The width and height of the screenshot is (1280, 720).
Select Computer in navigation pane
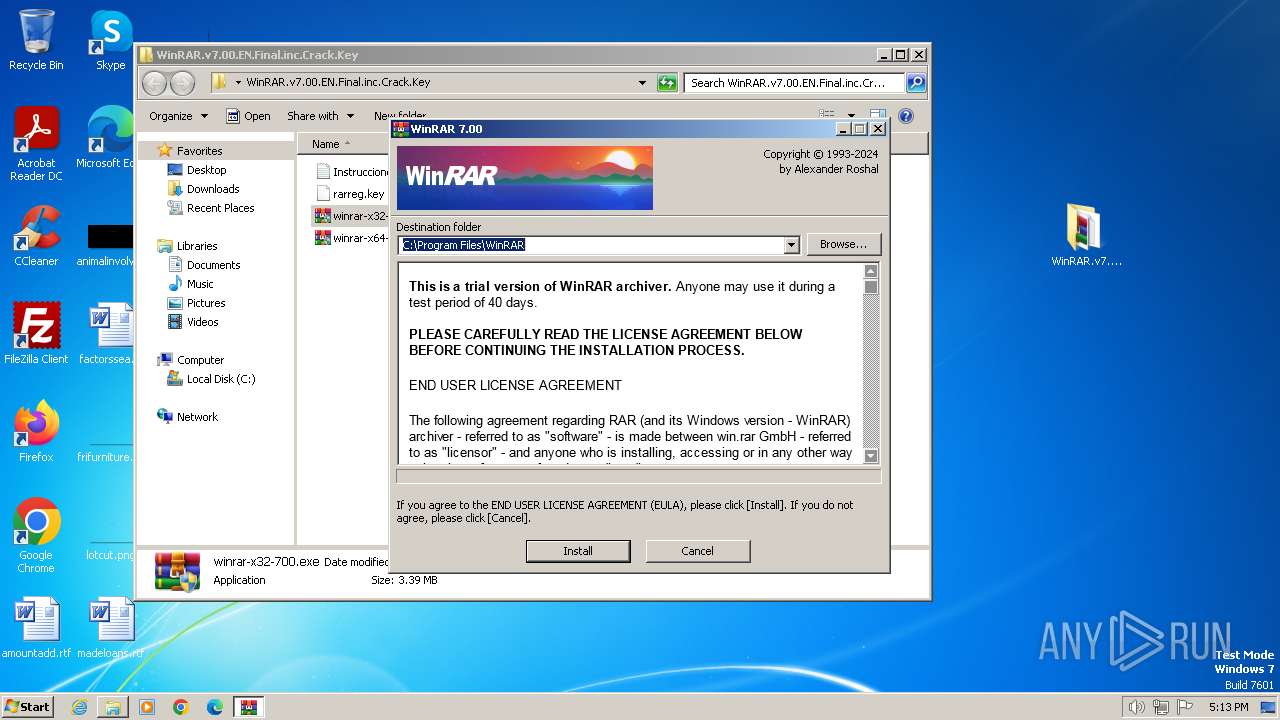point(200,360)
